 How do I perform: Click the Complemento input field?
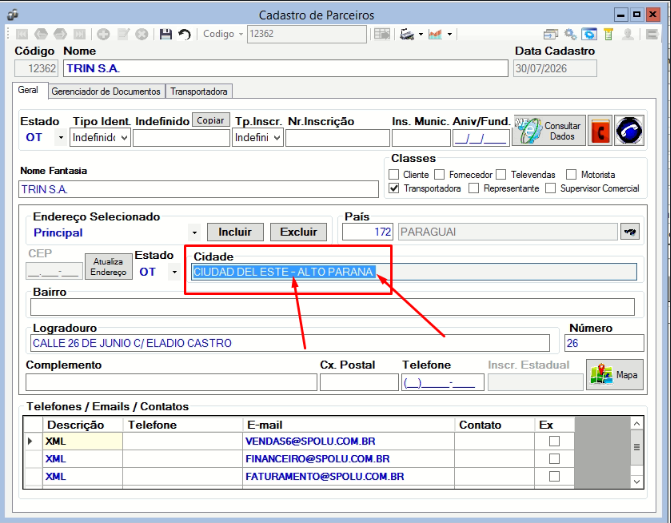(x=171, y=382)
